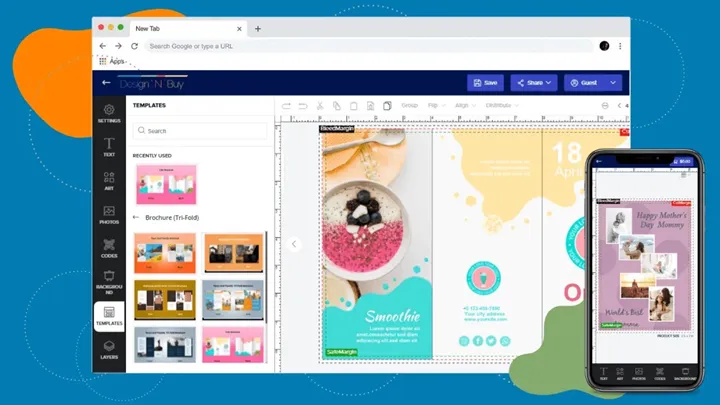Click the Save button
Viewport: 720px width, 405px height.
coord(485,82)
